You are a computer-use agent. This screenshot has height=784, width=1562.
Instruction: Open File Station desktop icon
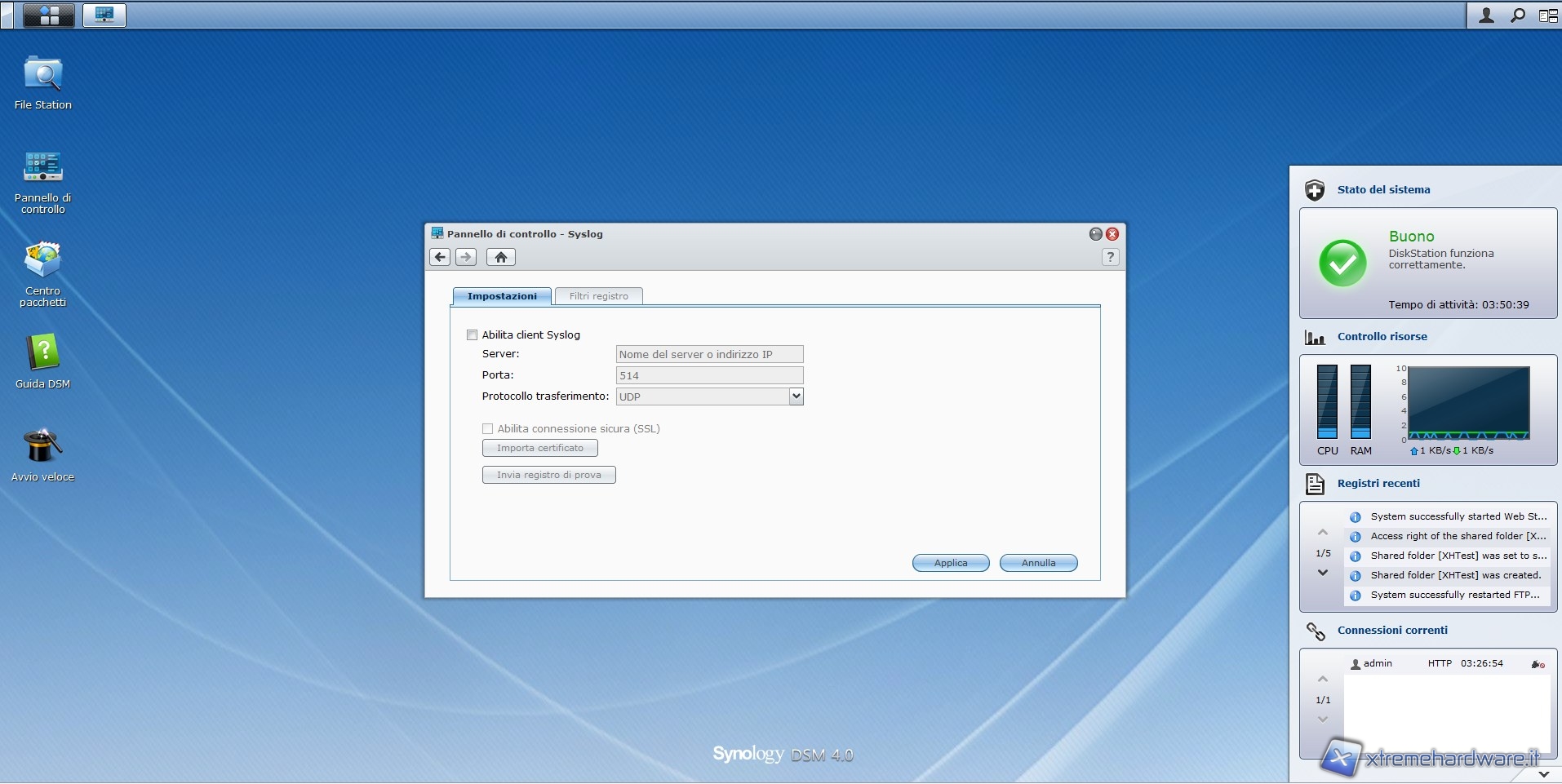tap(42, 76)
